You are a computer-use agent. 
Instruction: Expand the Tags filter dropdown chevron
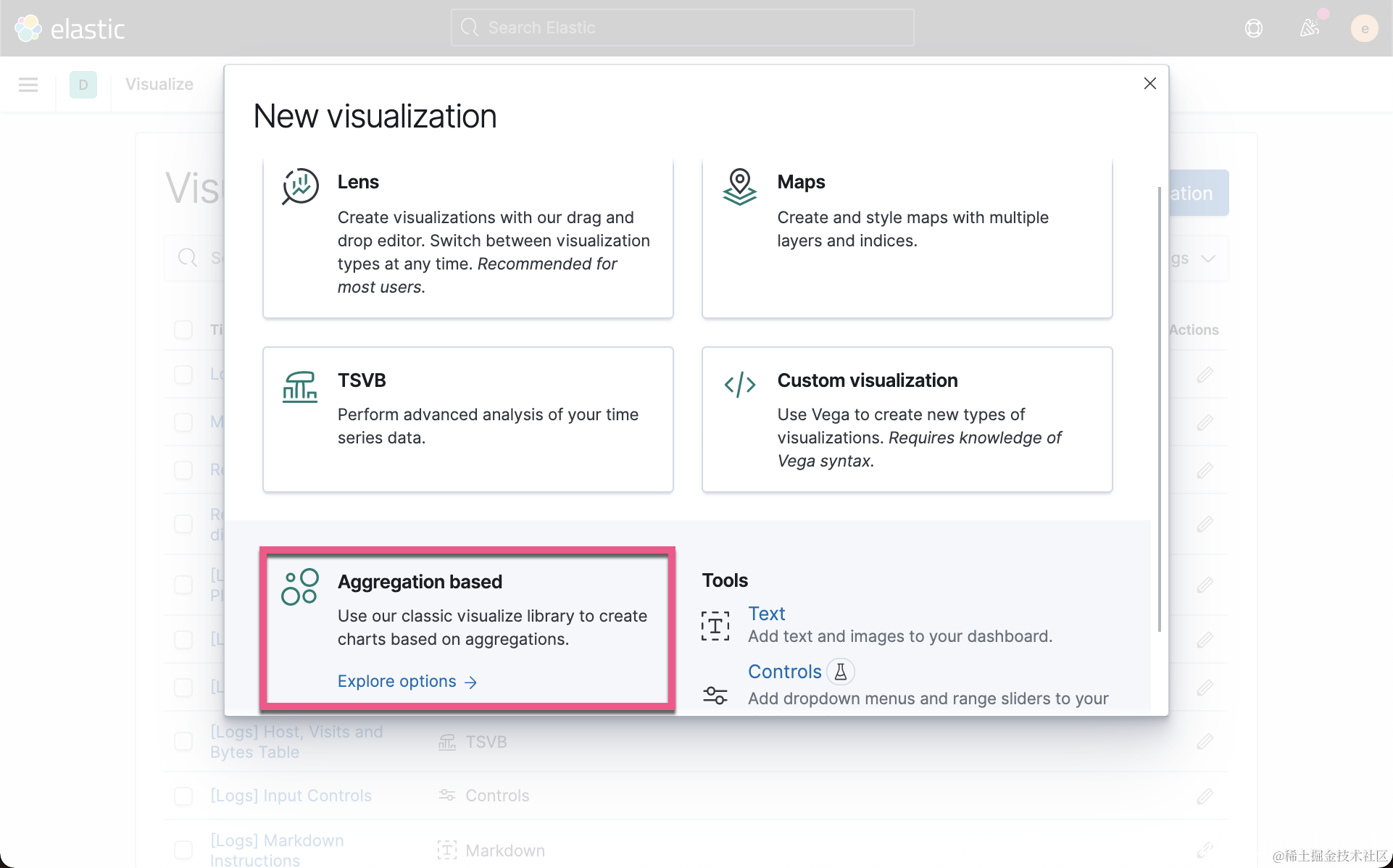point(1207,259)
